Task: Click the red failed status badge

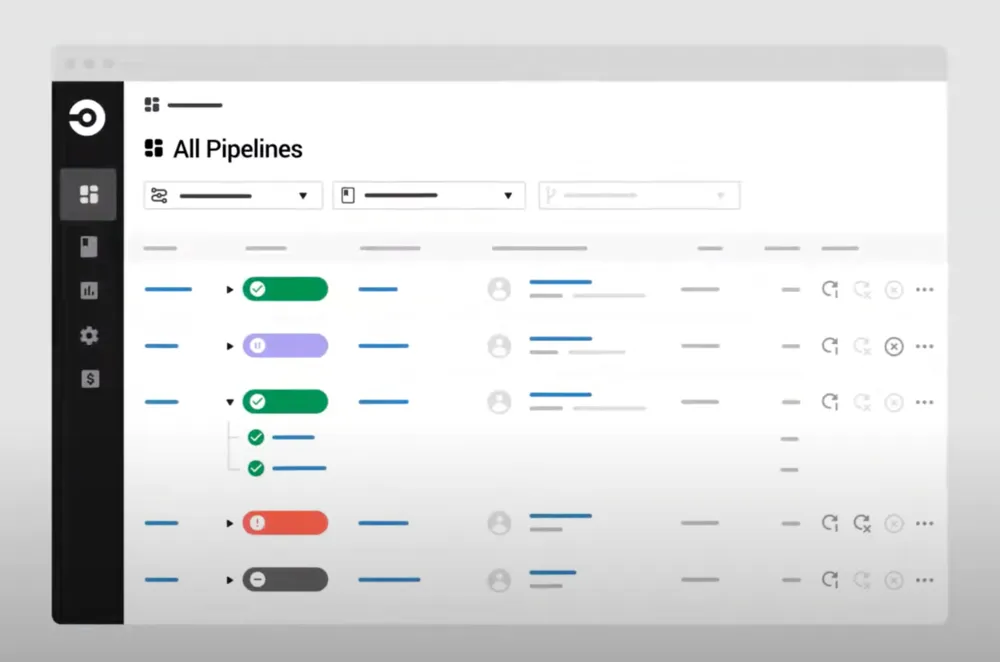Action: [x=285, y=523]
